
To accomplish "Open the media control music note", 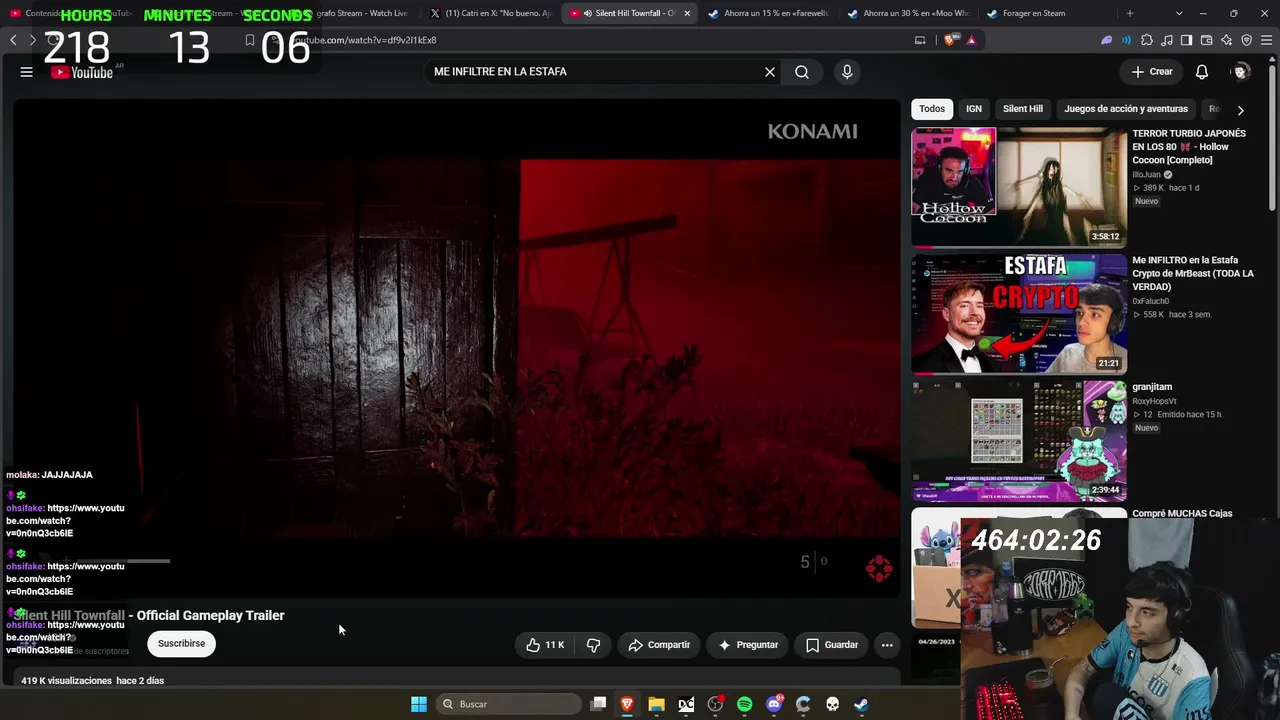I will tap(1166, 40).
